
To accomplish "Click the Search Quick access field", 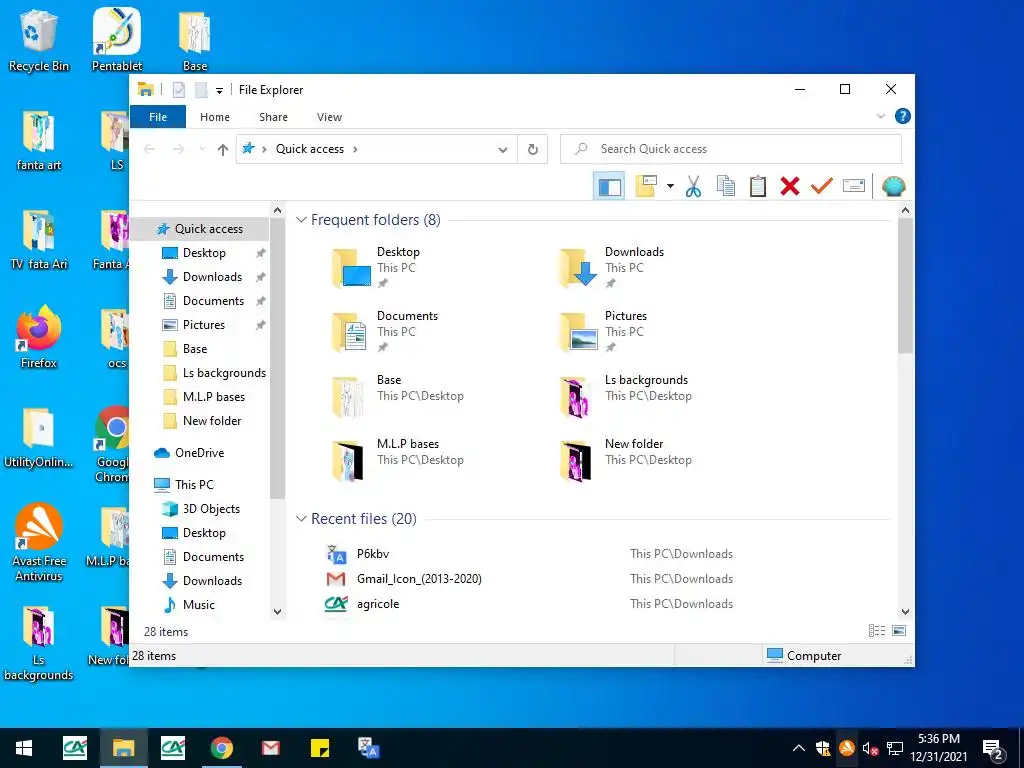I will click(x=731, y=149).
